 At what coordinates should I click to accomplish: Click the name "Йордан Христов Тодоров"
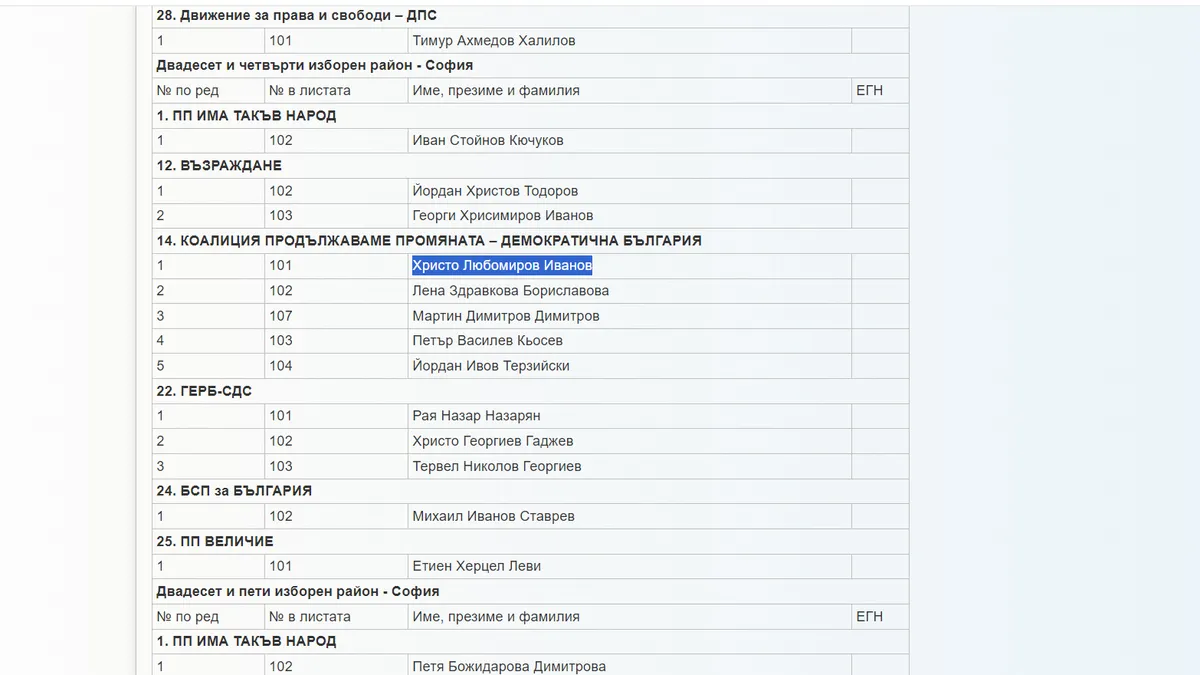(495, 191)
